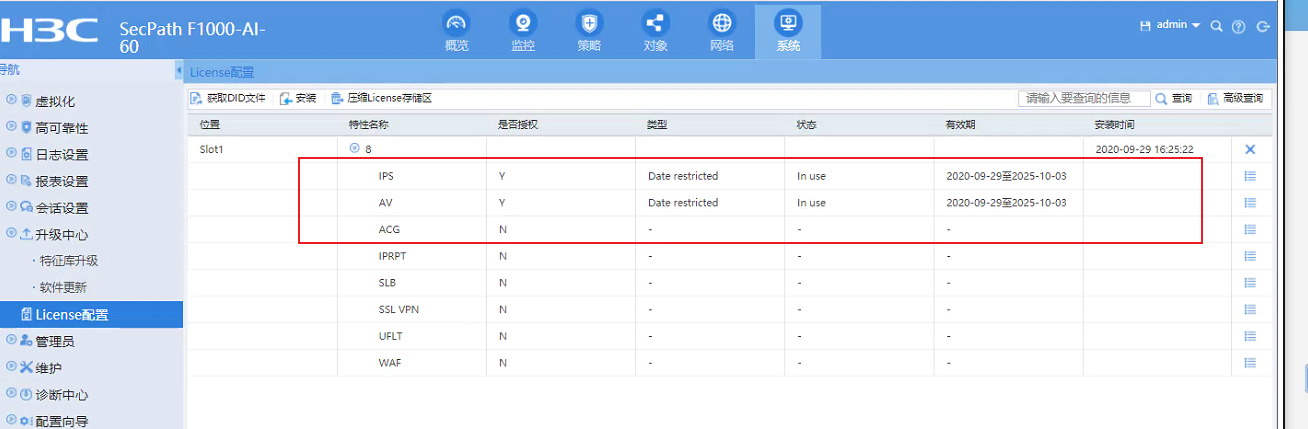
Task: Click the 是否授权 column header
Action: [x=519, y=125]
